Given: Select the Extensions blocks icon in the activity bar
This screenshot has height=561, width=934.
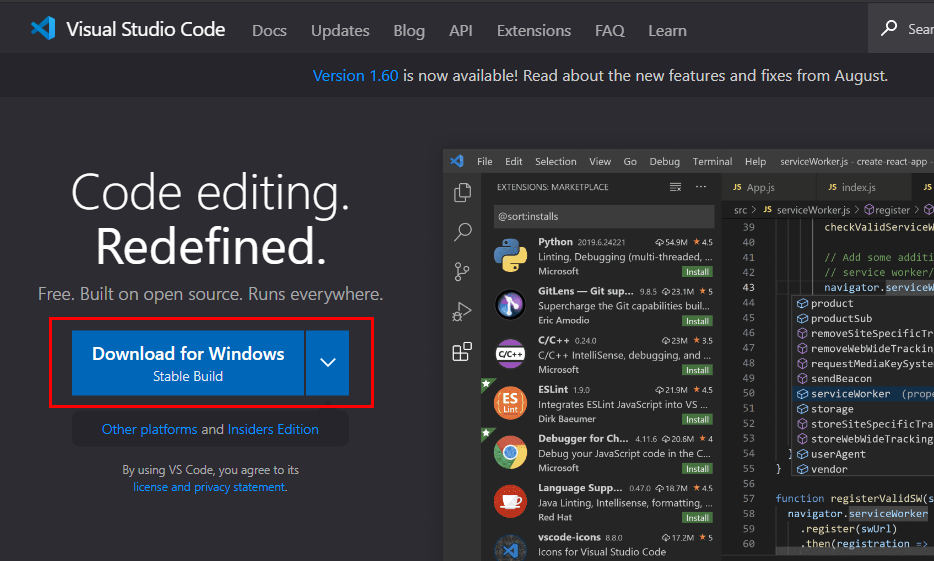Looking at the screenshot, I should click(462, 351).
